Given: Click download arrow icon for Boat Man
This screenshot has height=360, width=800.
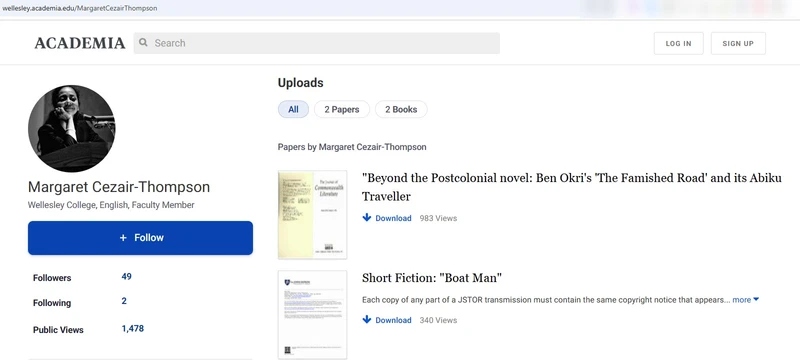Looking at the screenshot, I should 367,320.
